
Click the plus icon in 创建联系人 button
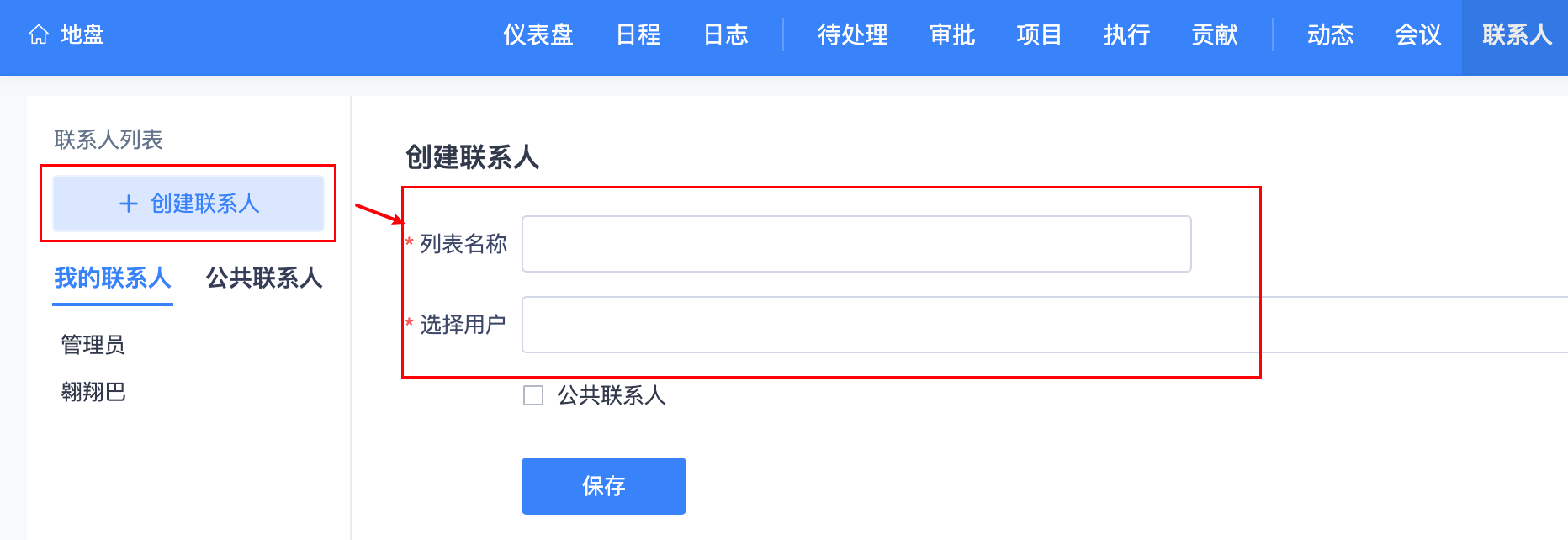coord(129,204)
